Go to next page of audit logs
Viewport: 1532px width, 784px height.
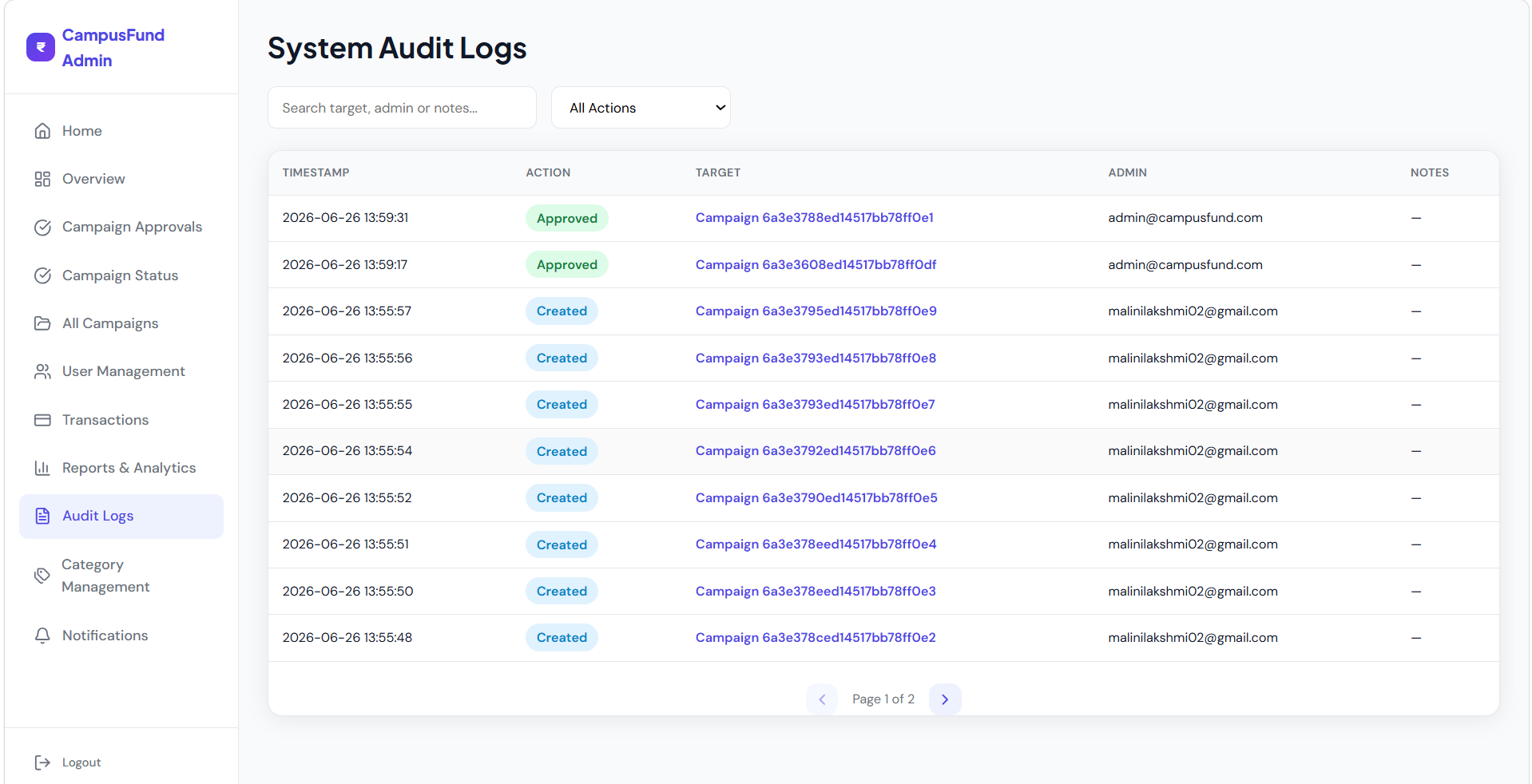pos(945,699)
